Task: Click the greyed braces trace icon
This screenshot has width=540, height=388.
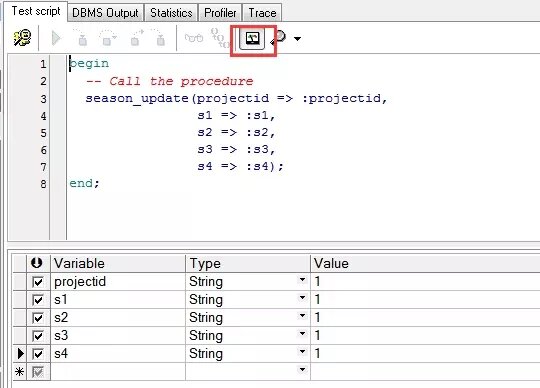Action: pos(219,38)
